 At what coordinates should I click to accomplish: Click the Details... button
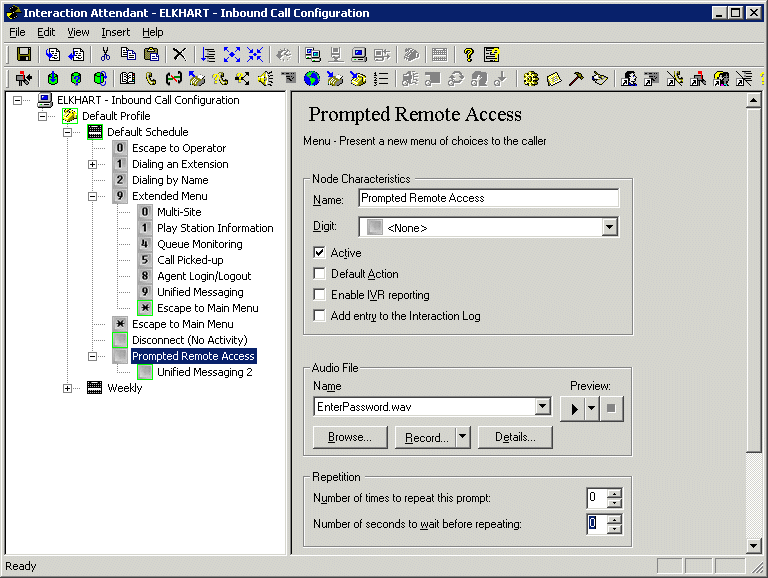tap(515, 437)
